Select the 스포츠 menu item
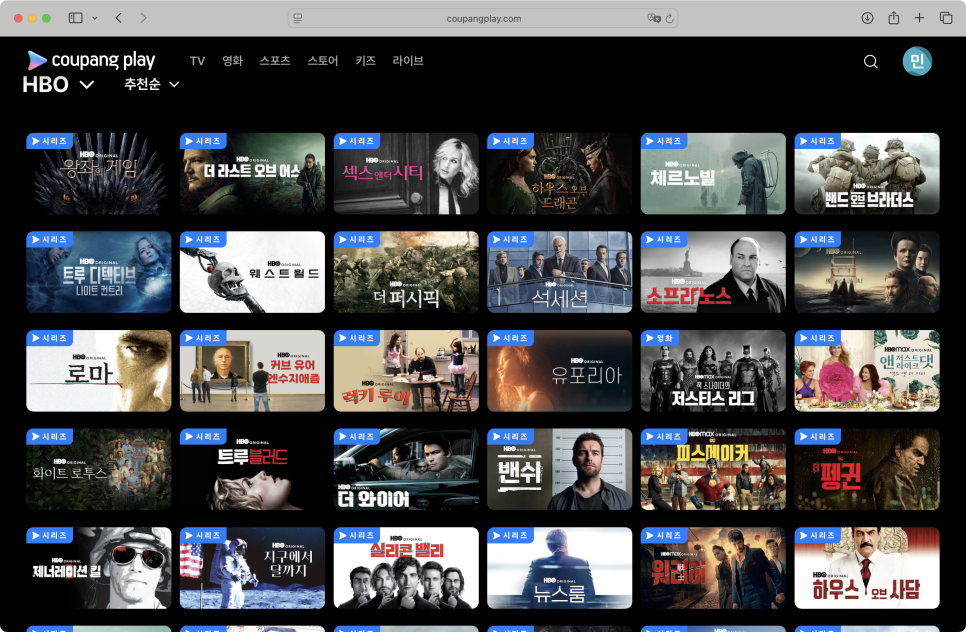The image size is (966, 632). pos(275,60)
